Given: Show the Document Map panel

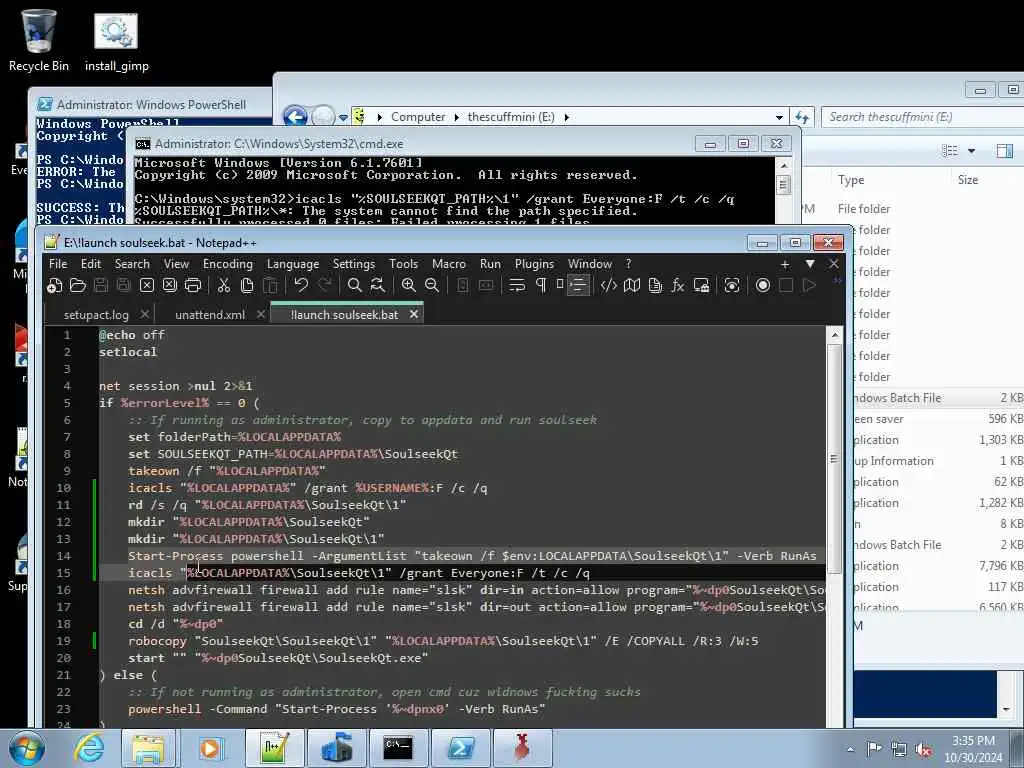Looking at the screenshot, I should point(632,285).
